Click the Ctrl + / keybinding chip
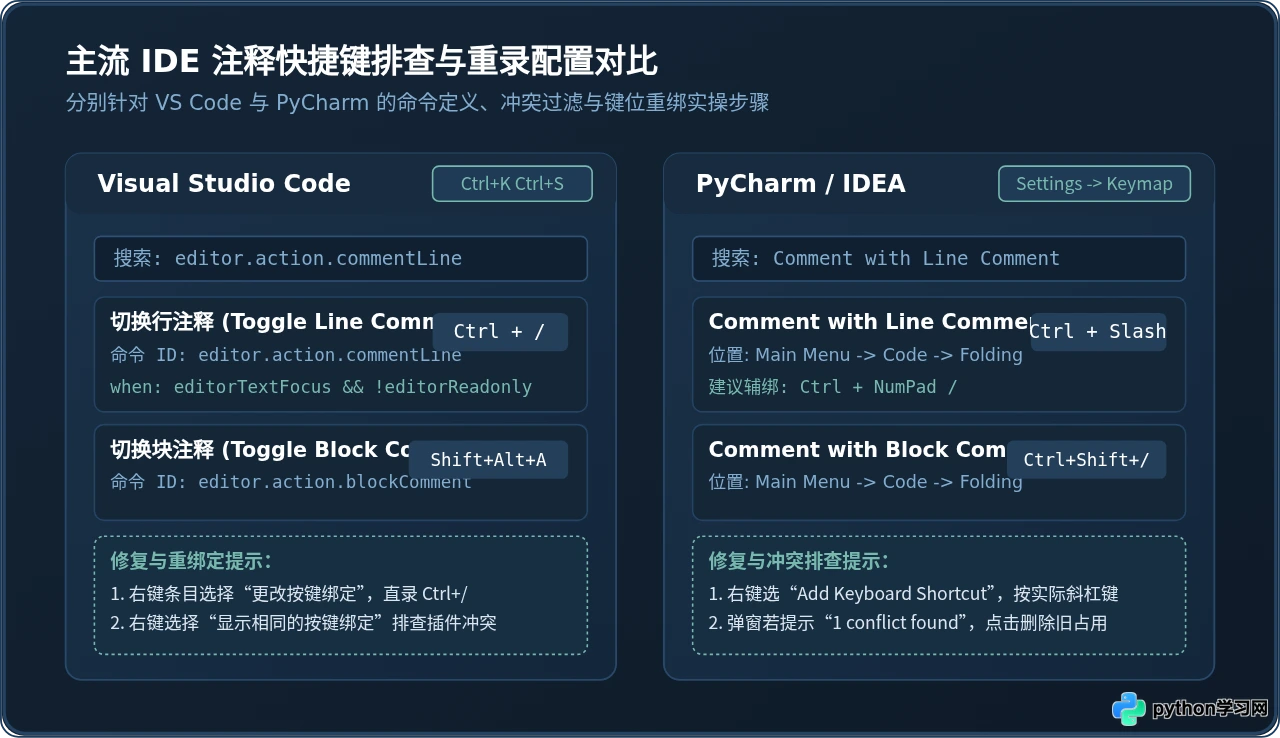Screen dimensions: 1280x738 click(x=500, y=332)
